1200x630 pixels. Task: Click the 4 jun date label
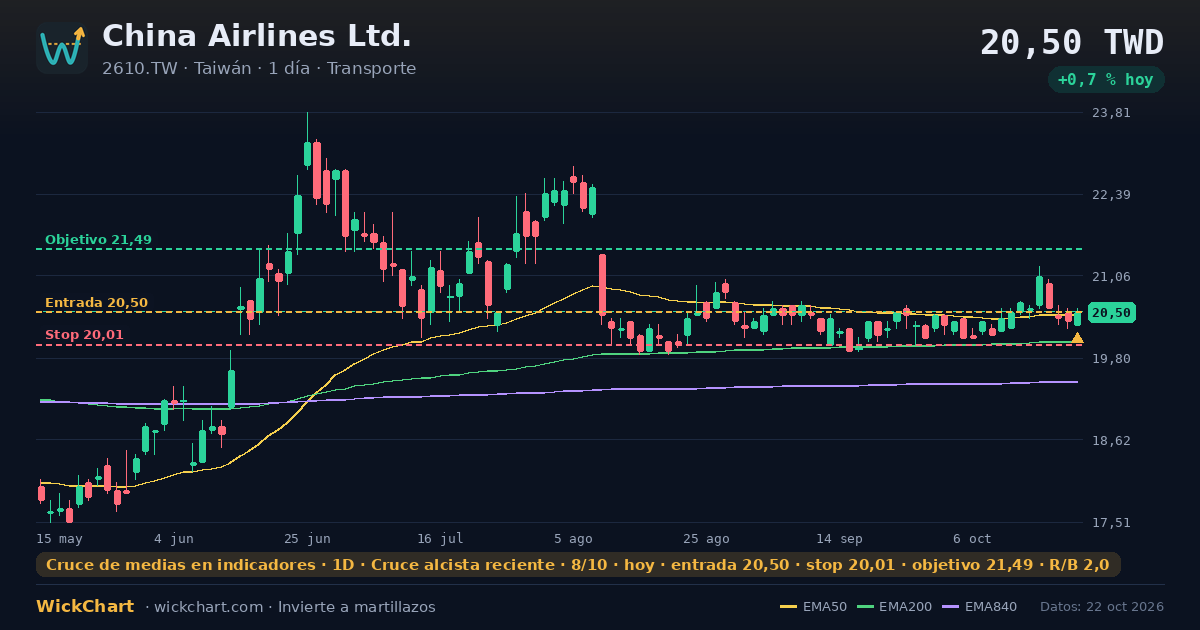tap(174, 538)
